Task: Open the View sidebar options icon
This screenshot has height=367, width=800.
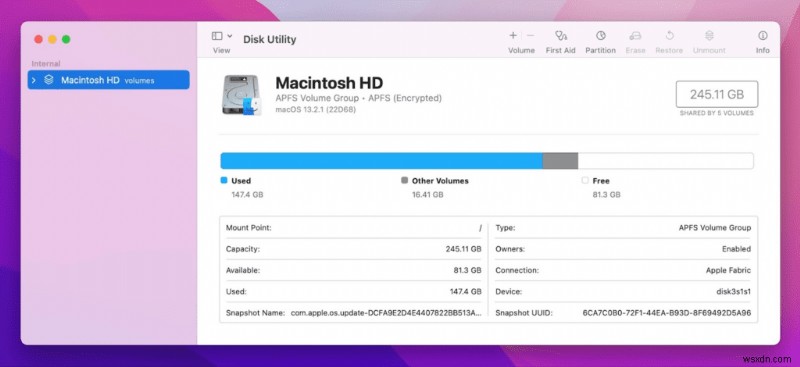Action: [x=217, y=36]
